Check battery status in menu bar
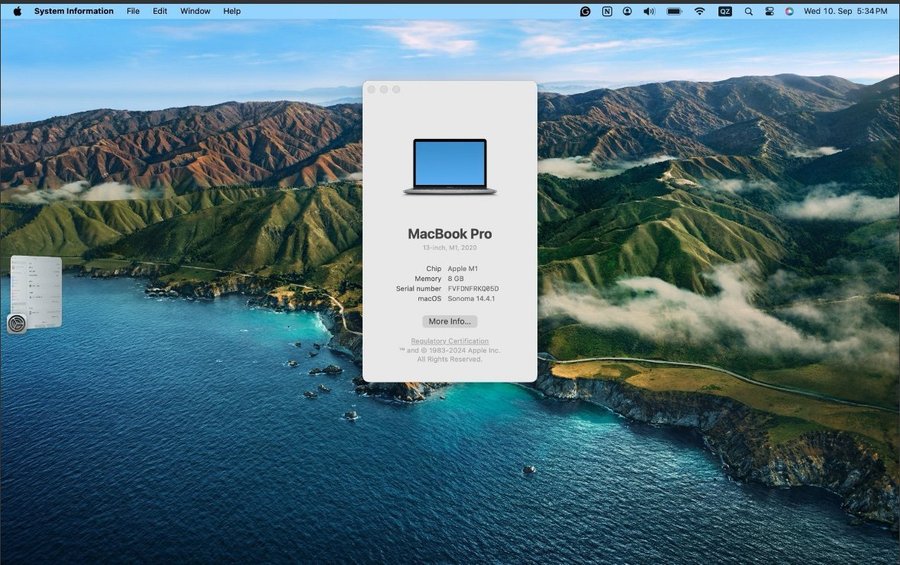This screenshot has height=565, width=900. (674, 11)
